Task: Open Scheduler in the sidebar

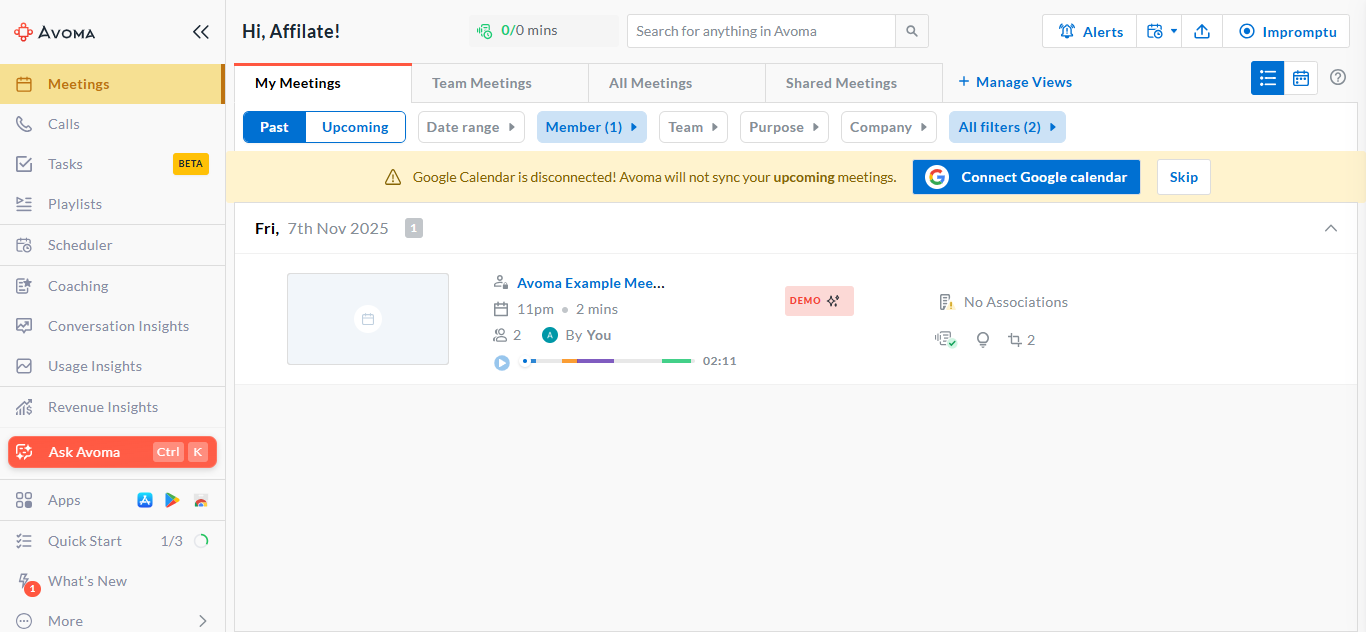Action: tap(112, 245)
